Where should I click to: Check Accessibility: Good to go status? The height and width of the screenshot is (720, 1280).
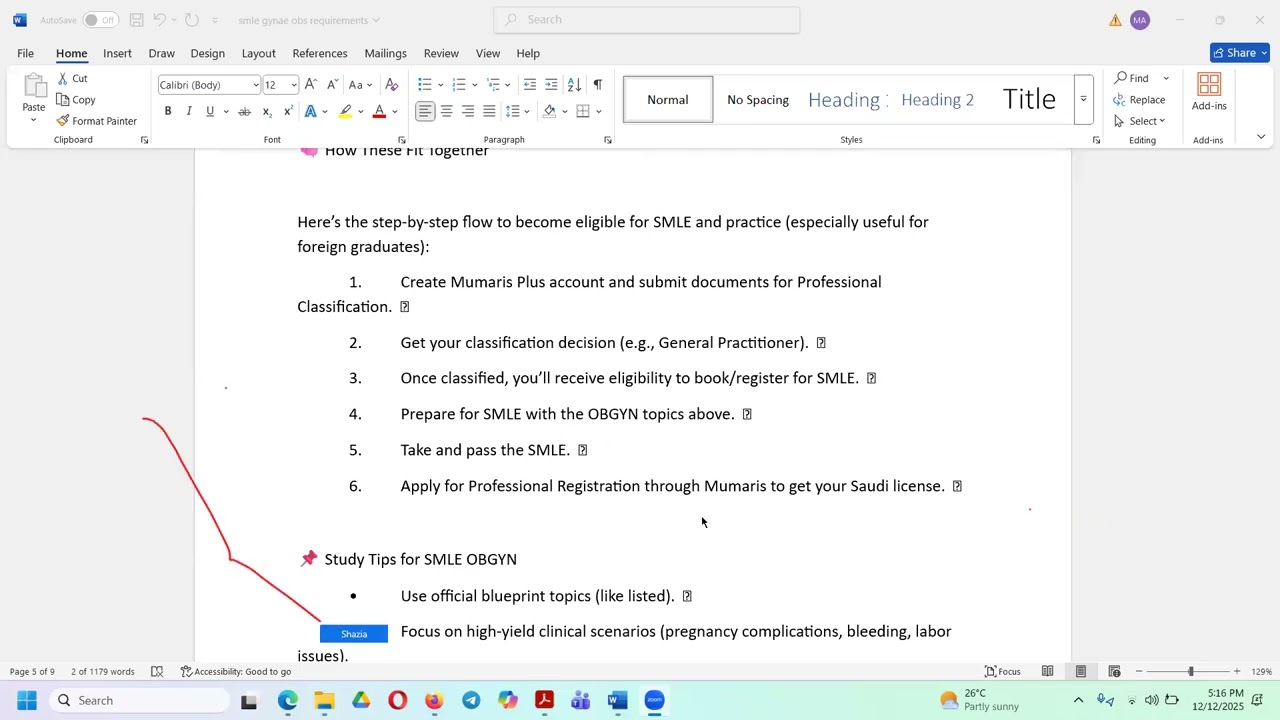[236, 671]
